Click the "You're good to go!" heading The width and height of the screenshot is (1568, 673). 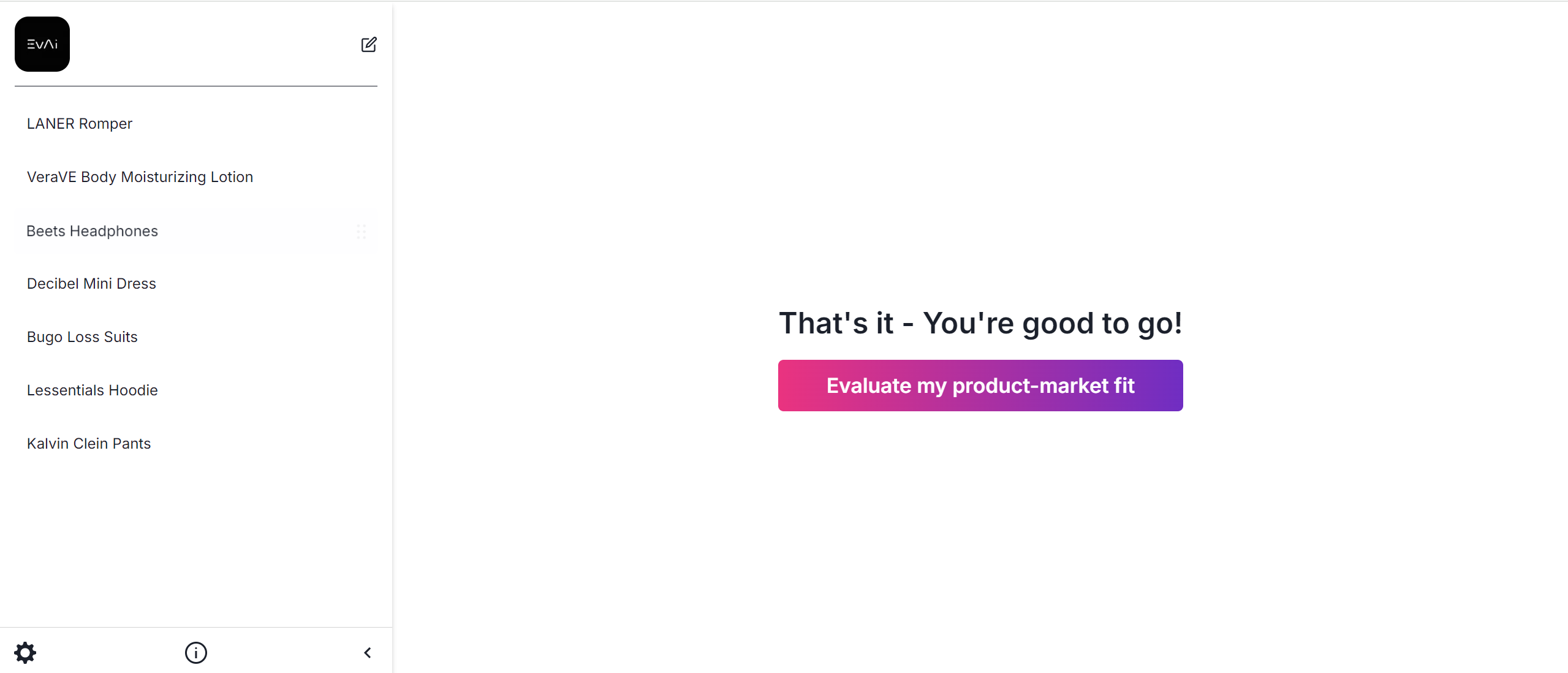[x=980, y=323]
